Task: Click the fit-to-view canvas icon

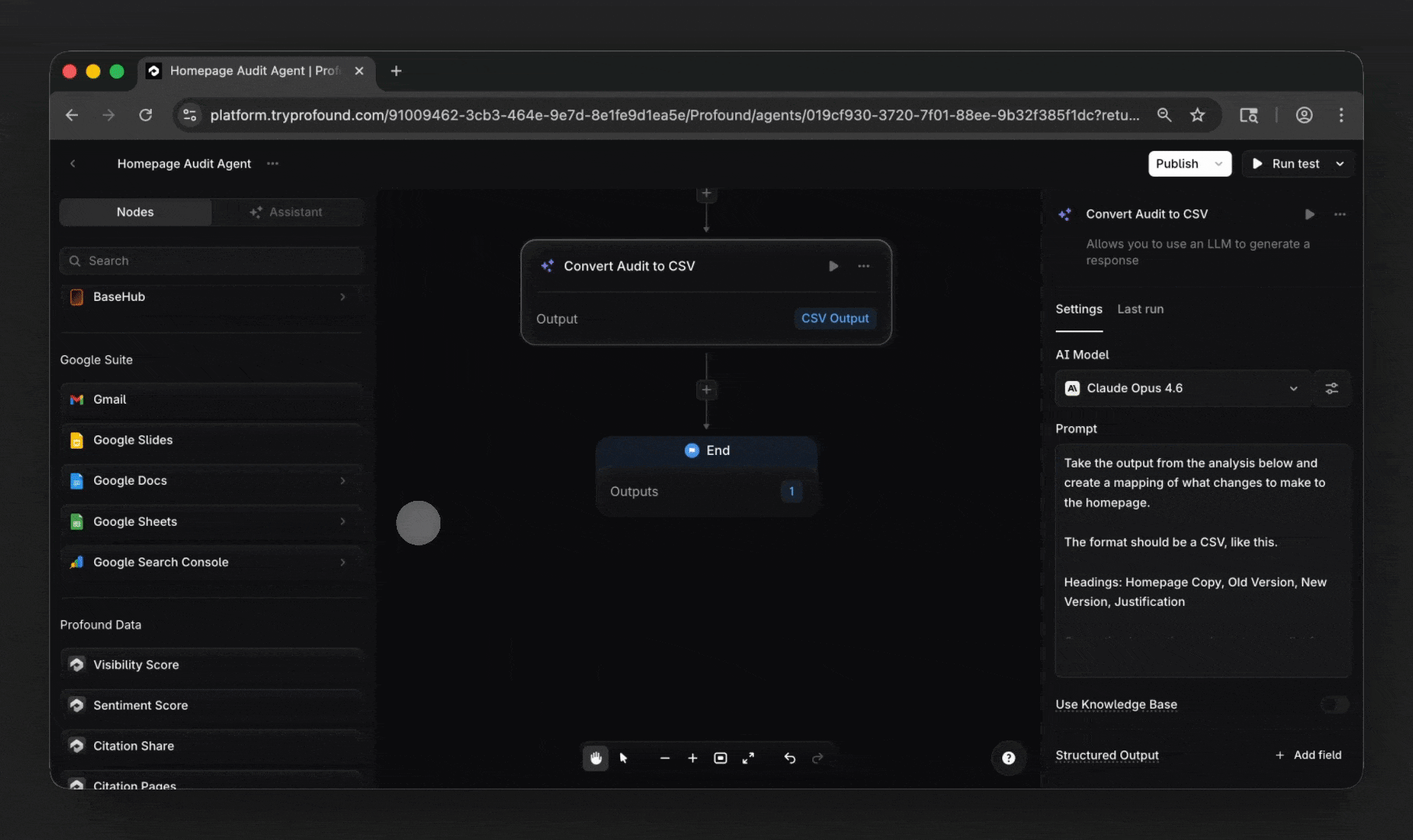Action: [x=721, y=758]
